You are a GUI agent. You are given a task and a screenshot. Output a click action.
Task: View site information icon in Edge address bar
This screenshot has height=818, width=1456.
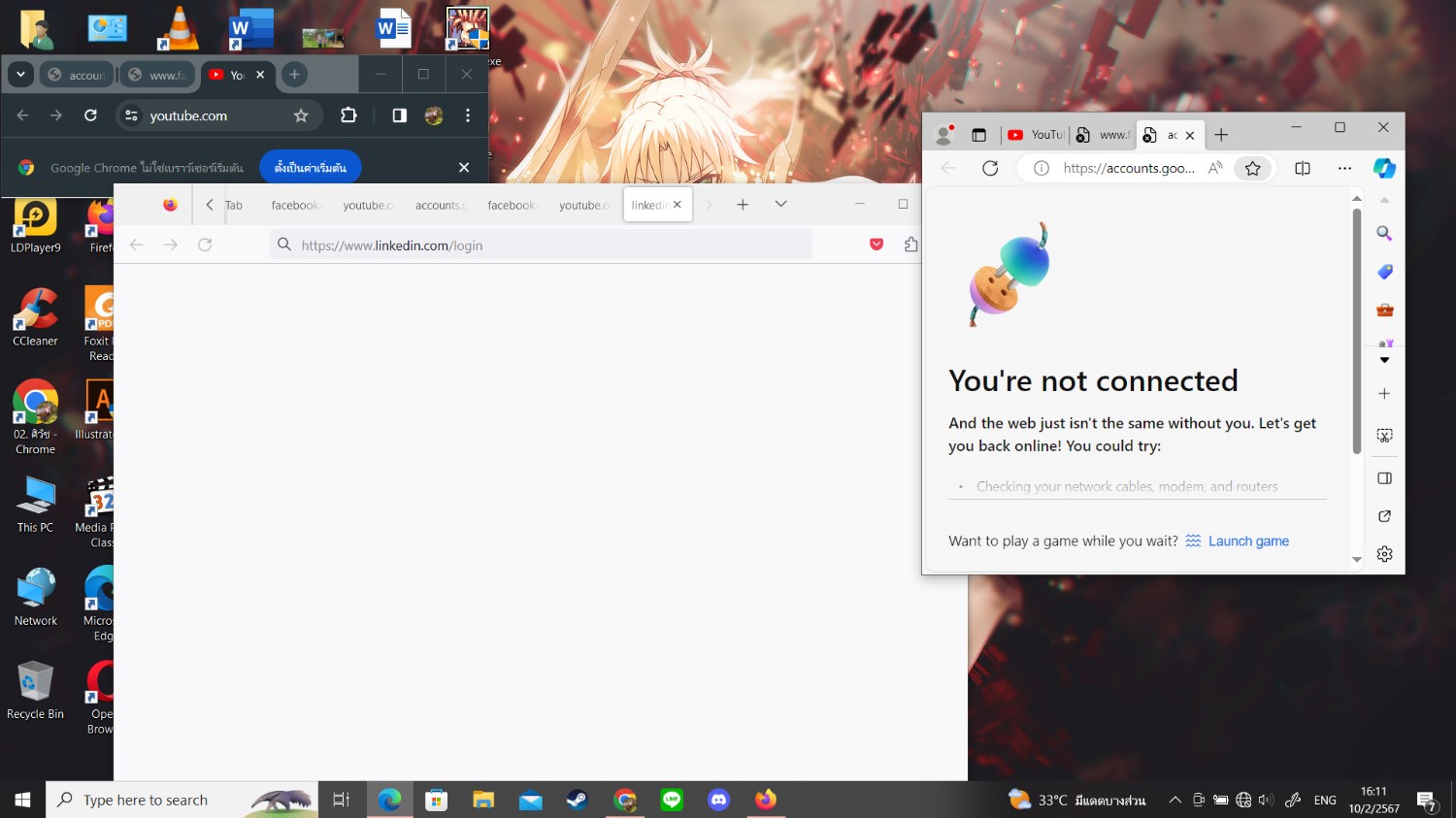1042,168
